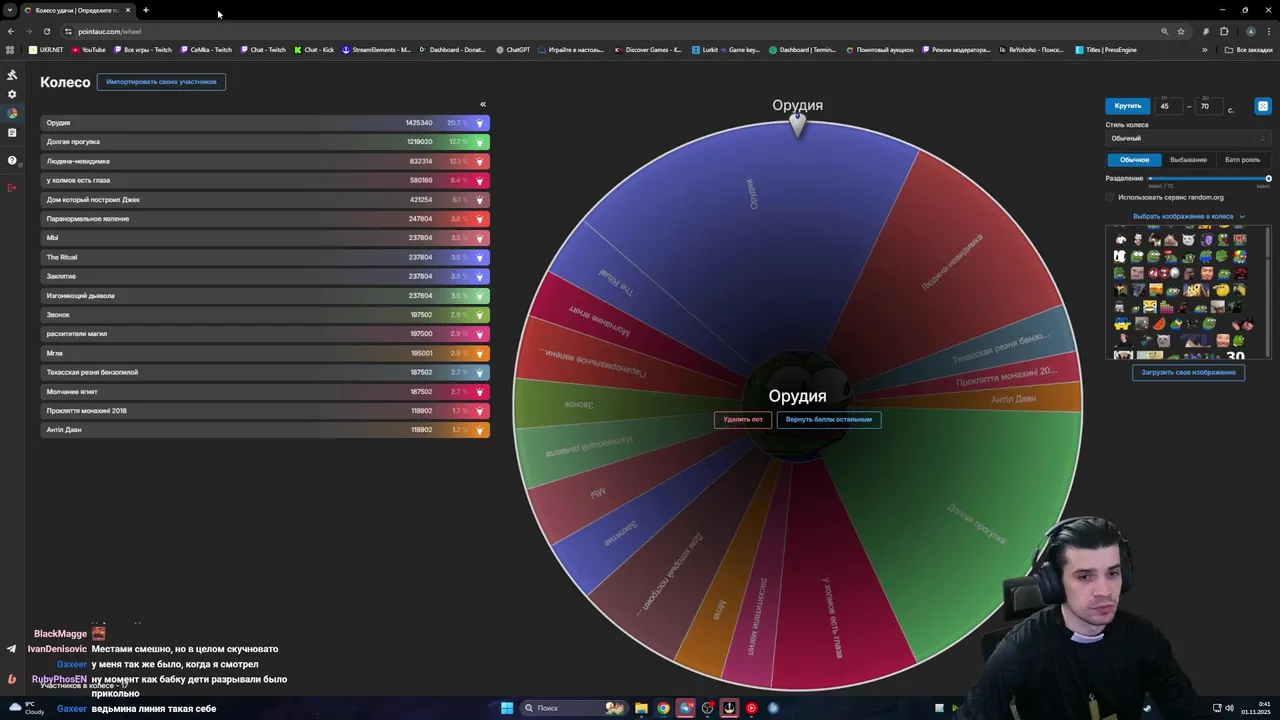This screenshot has width=1280, height=720.
Task: Click the Windows taskbar search box Поиск
Action: click(573, 708)
